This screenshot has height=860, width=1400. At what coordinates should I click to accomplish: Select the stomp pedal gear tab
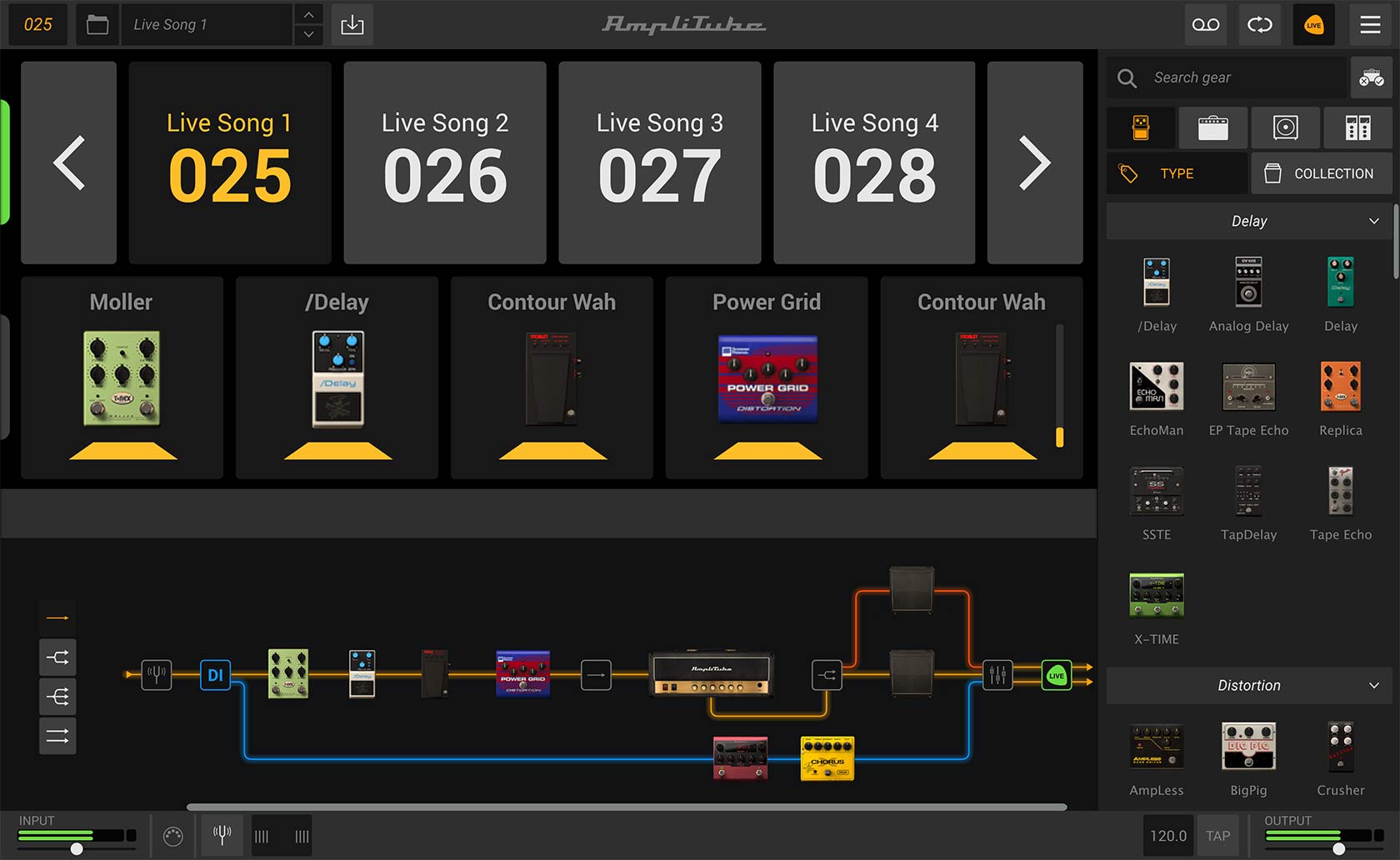click(1141, 127)
